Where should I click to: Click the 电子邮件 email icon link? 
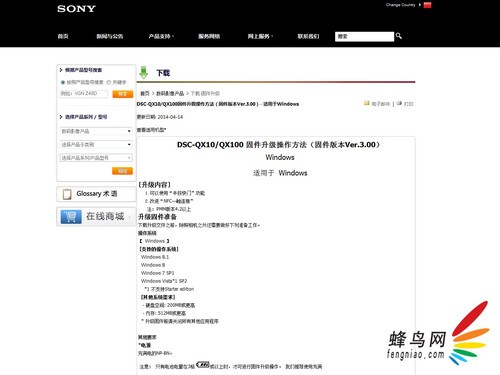tap(377, 104)
